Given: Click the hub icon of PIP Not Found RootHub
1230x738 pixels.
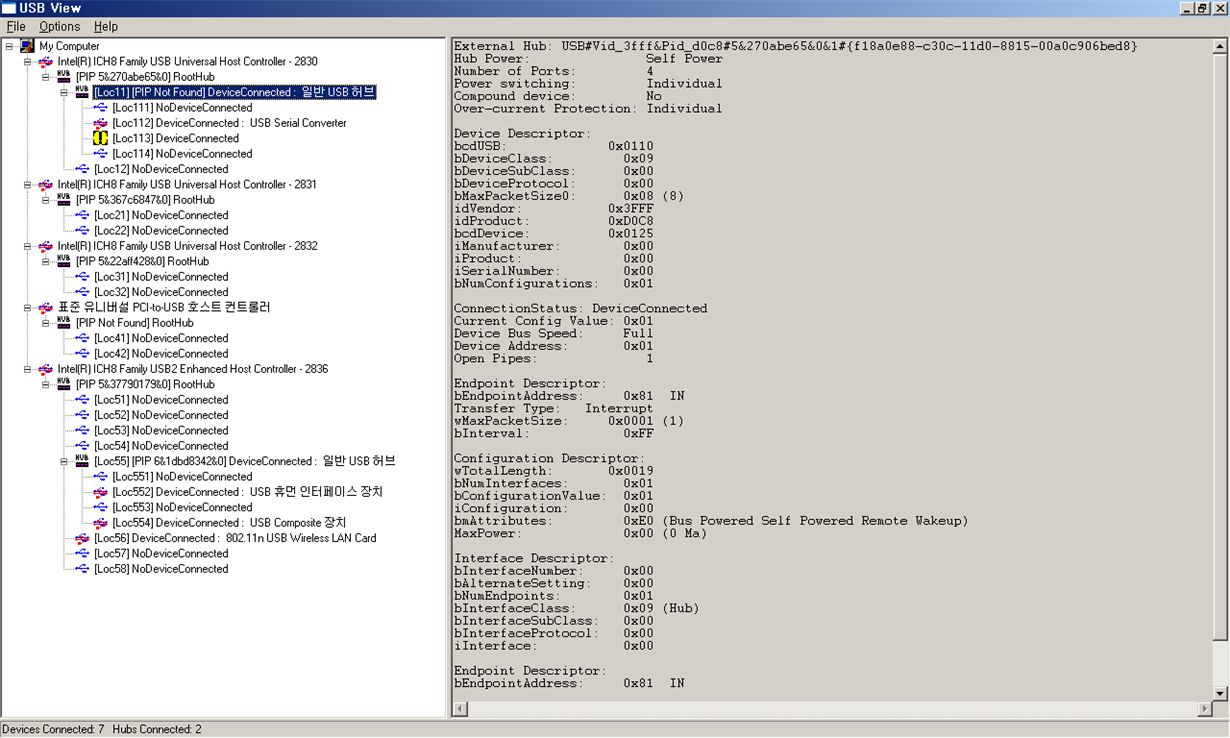Looking at the screenshot, I should (x=64, y=323).
